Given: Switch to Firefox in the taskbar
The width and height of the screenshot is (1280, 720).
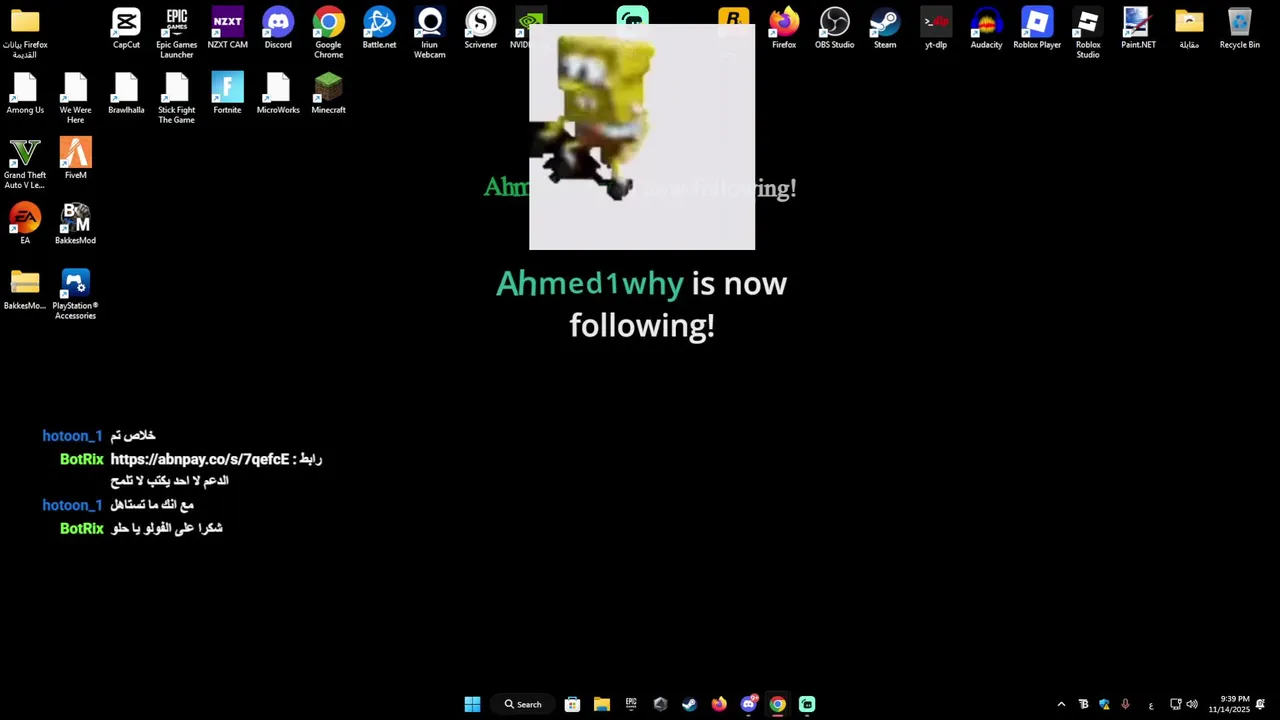Looking at the screenshot, I should pyautogui.click(x=719, y=704).
